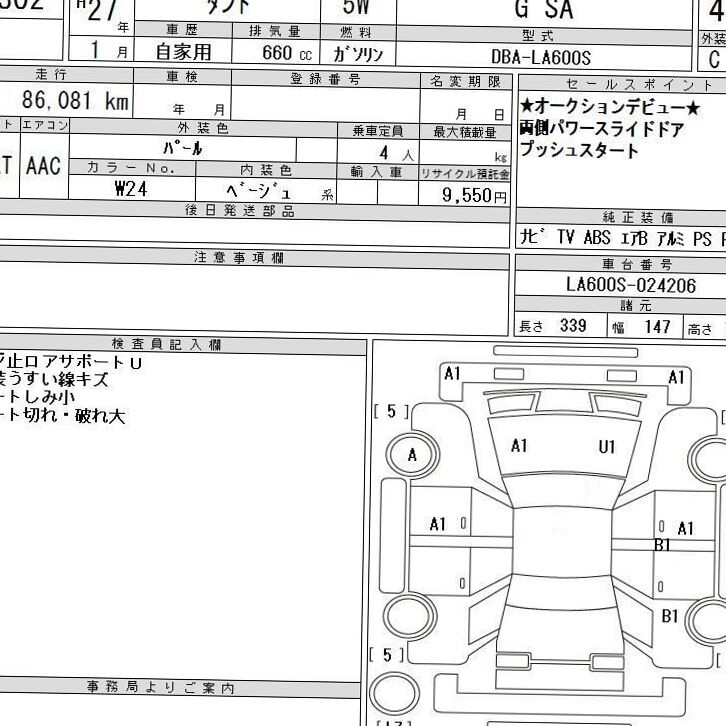Select the 事務局よりご案内 section header

[x=160, y=687]
